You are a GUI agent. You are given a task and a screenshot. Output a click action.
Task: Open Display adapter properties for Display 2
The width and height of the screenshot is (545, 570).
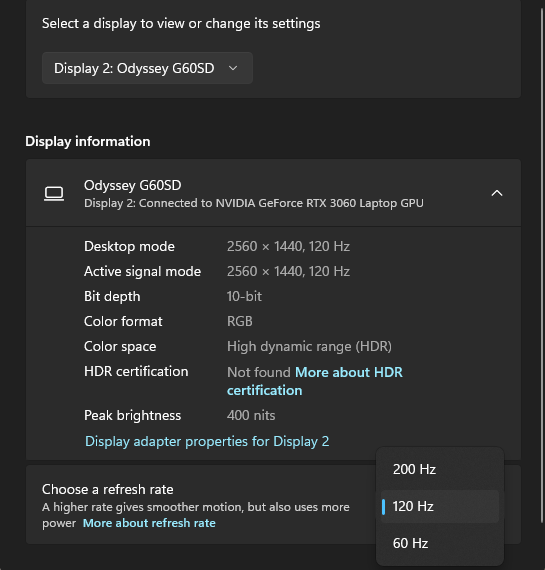coord(207,441)
